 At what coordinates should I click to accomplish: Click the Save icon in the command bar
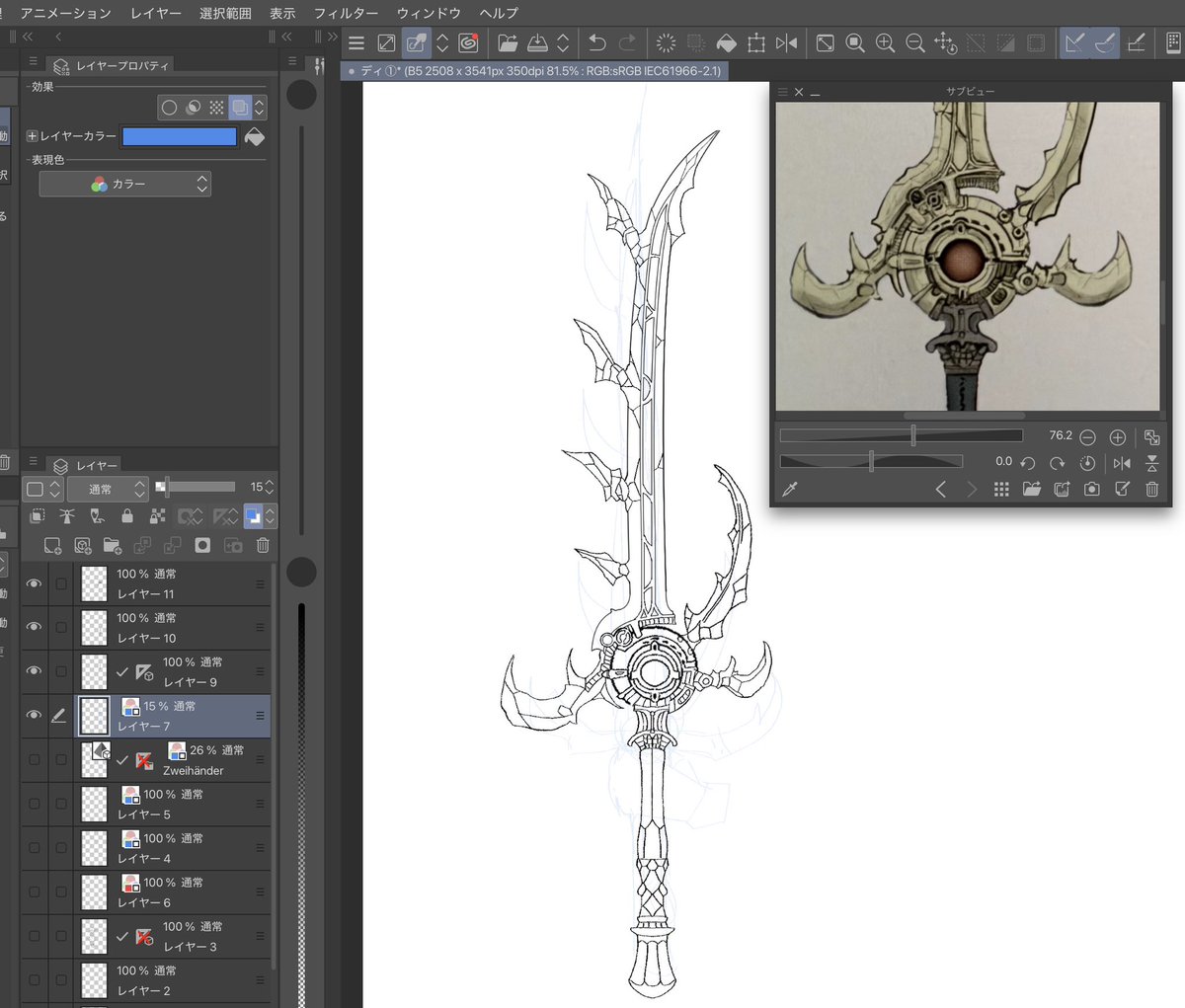tap(537, 42)
